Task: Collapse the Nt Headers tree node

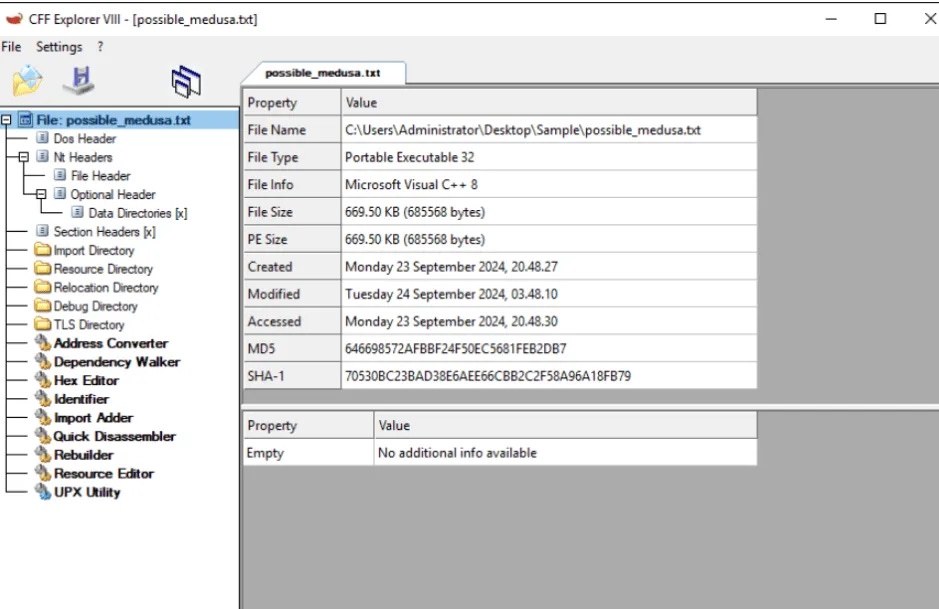Action: click(x=23, y=157)
